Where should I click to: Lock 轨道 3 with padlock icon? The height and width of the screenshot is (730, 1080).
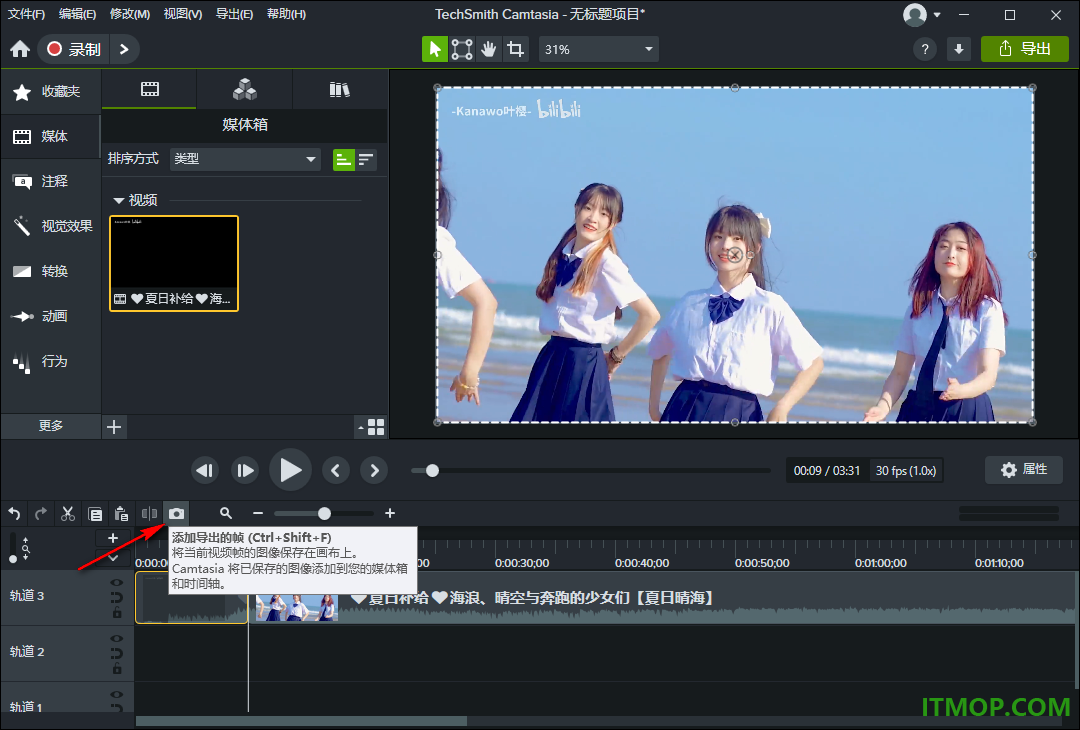117,612
